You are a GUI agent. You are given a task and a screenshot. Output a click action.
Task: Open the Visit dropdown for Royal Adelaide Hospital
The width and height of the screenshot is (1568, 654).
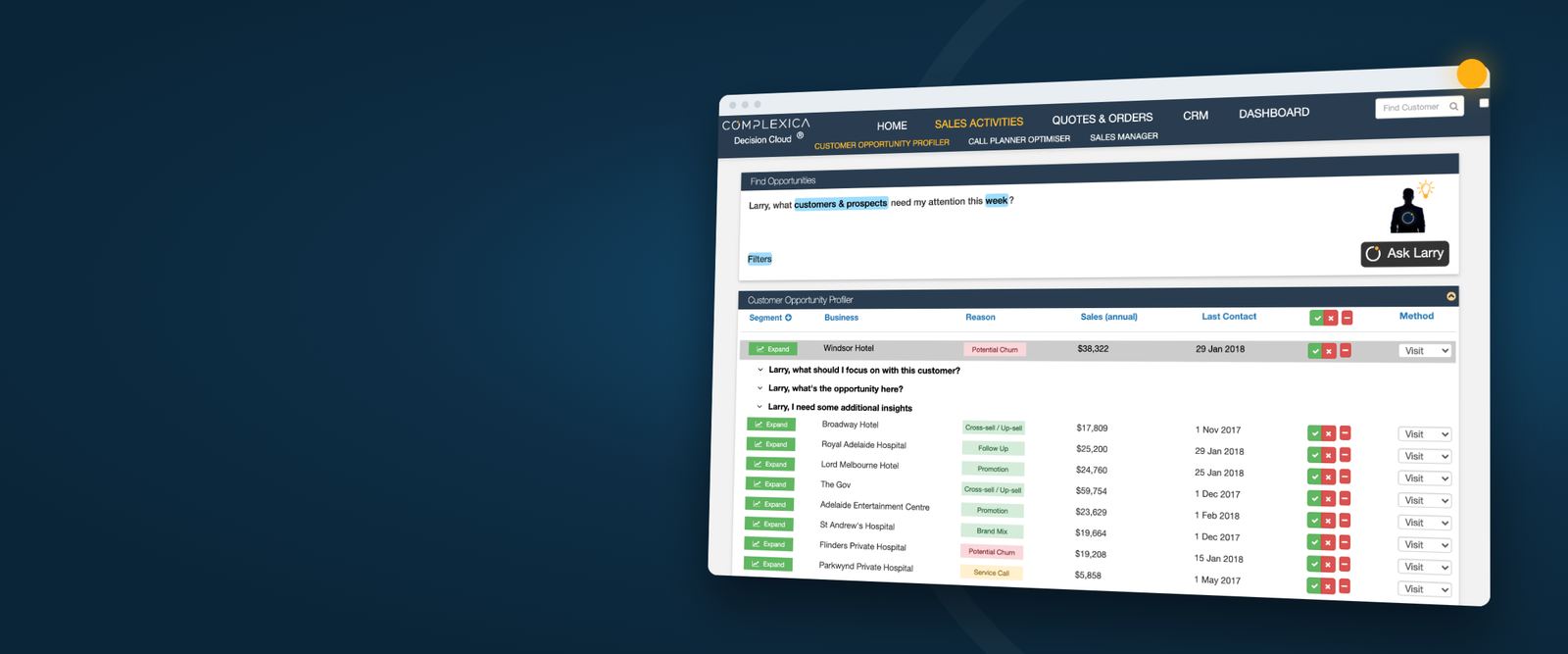(1424, 456)
